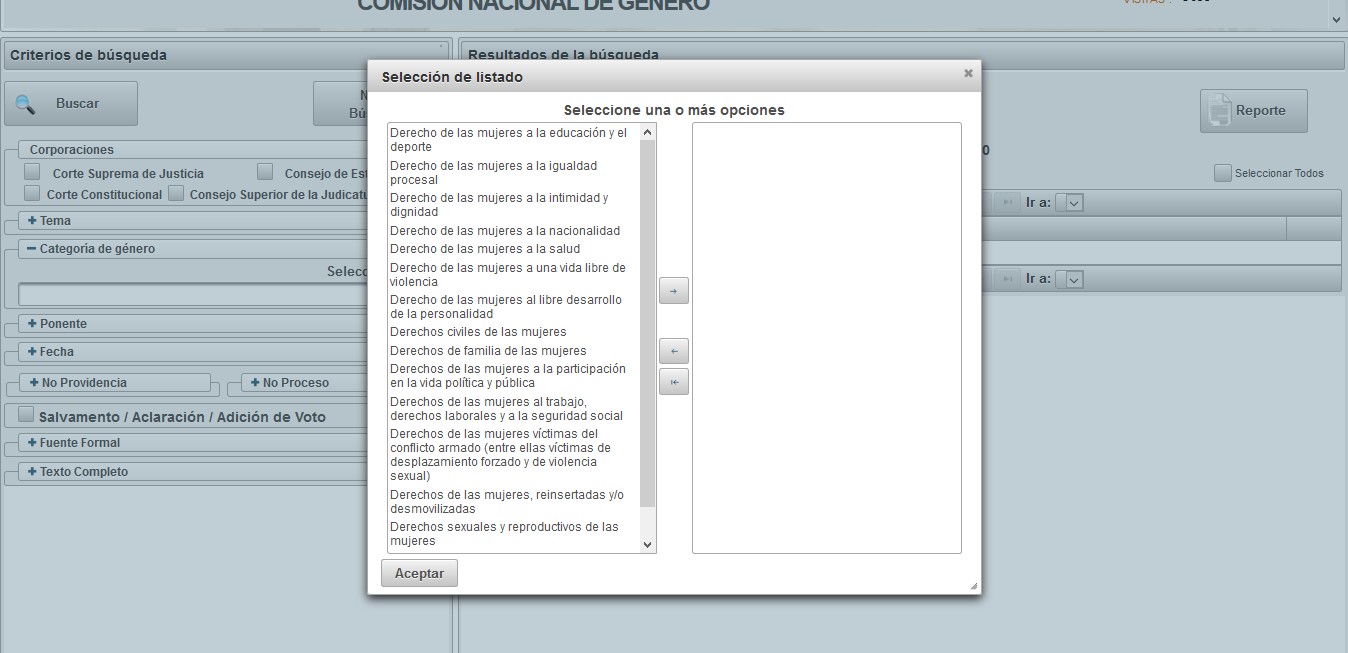Check the Corte Suprema de Justicia box
1348x653 pixels.
click(x=33, y=172)
